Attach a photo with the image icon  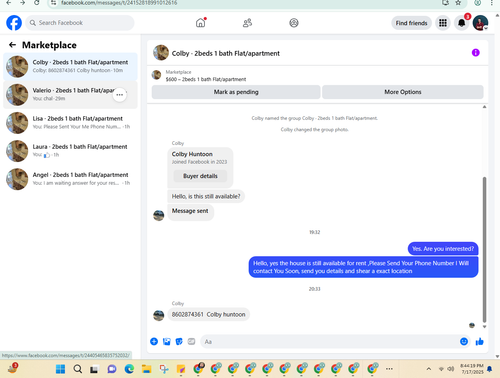coord(167,341)
